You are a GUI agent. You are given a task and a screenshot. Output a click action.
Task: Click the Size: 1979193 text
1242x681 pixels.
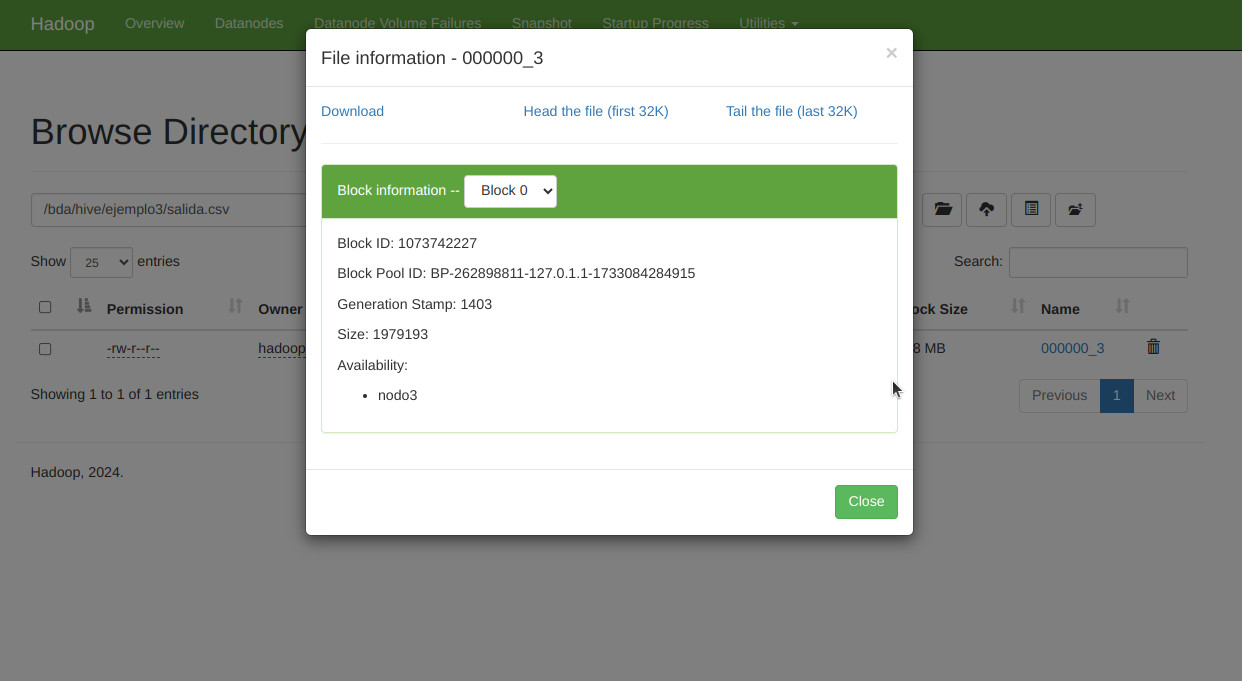click(x=382, y=334)
